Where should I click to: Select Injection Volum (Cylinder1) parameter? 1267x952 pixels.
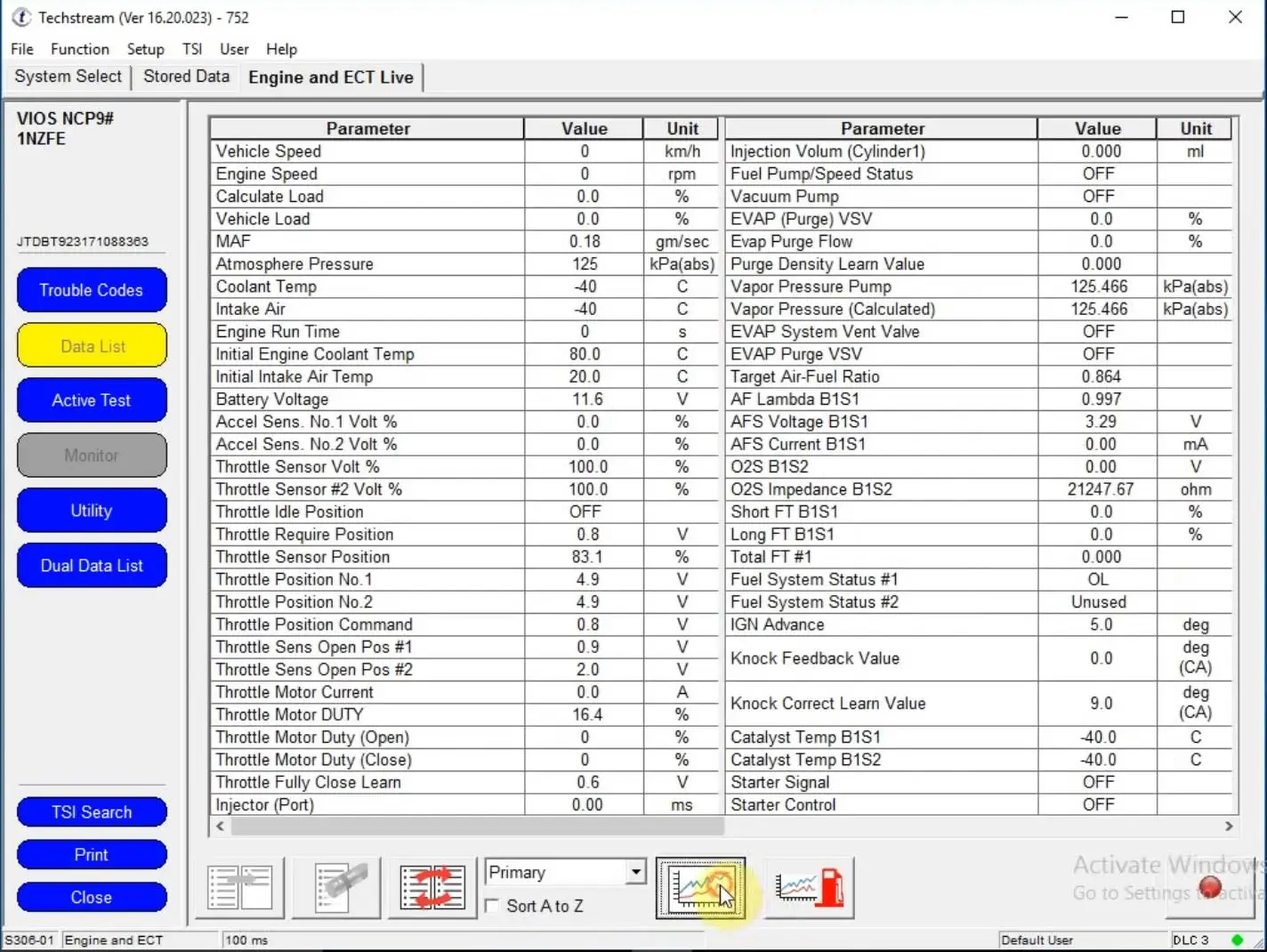(882, 151)
